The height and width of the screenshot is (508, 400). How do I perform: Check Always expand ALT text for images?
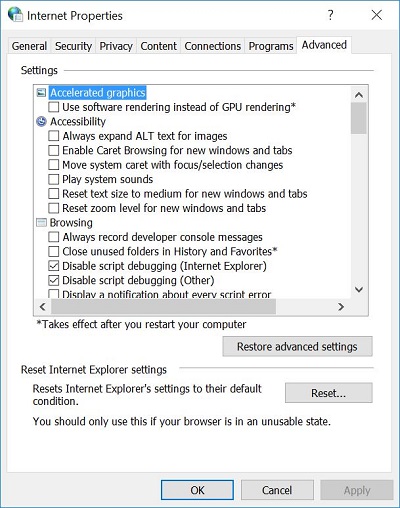[x=54, y=136]
